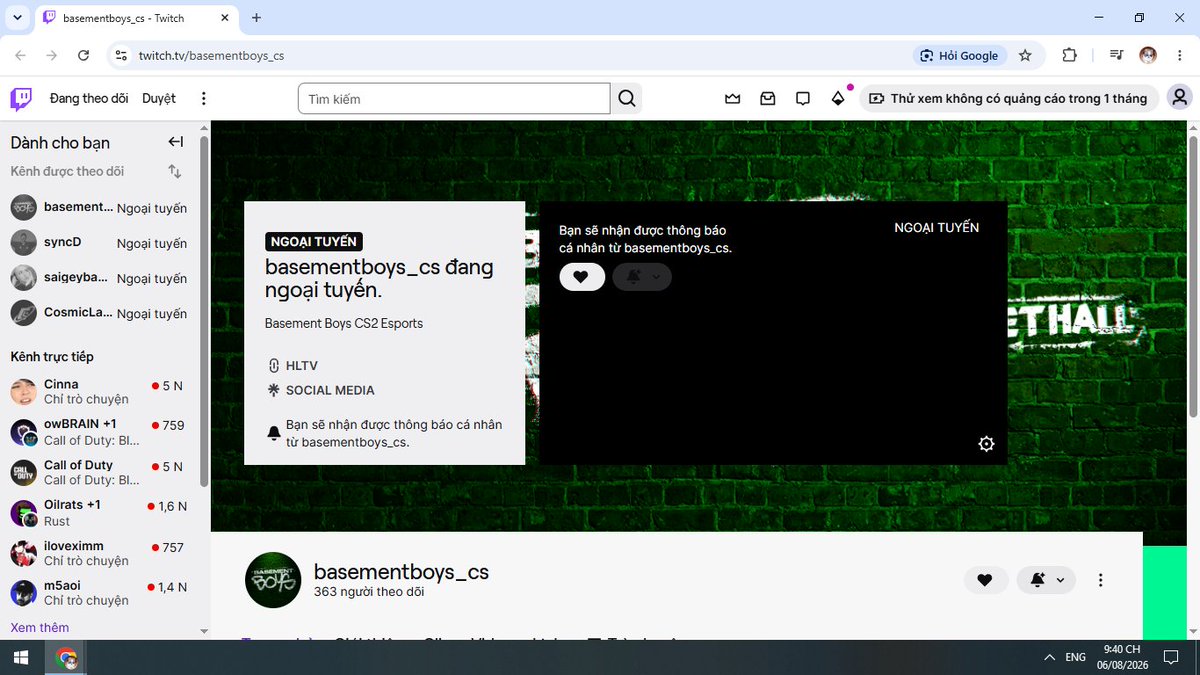Bookmark this page with the star icon
Image resolution: width=1200 pixels, height=675 pixels.
click(1025, 56)
